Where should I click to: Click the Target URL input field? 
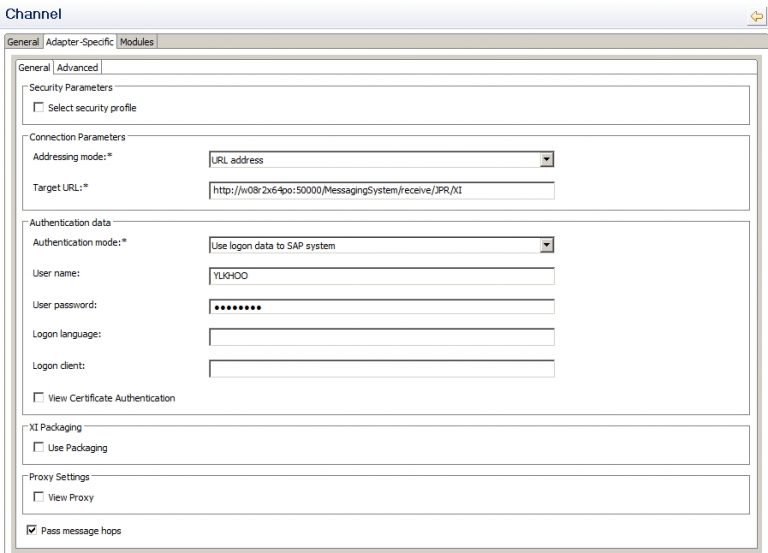click(x=381, y=190)
